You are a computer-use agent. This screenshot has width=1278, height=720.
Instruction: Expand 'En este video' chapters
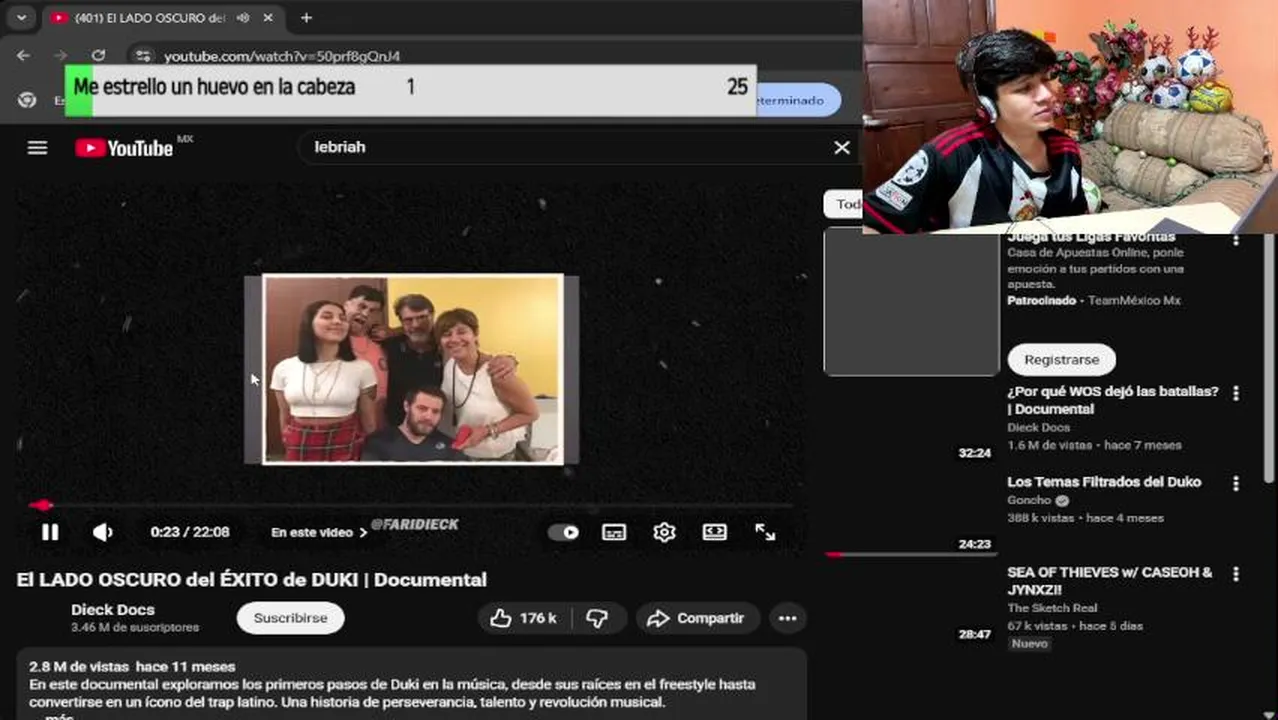point(319,532)
